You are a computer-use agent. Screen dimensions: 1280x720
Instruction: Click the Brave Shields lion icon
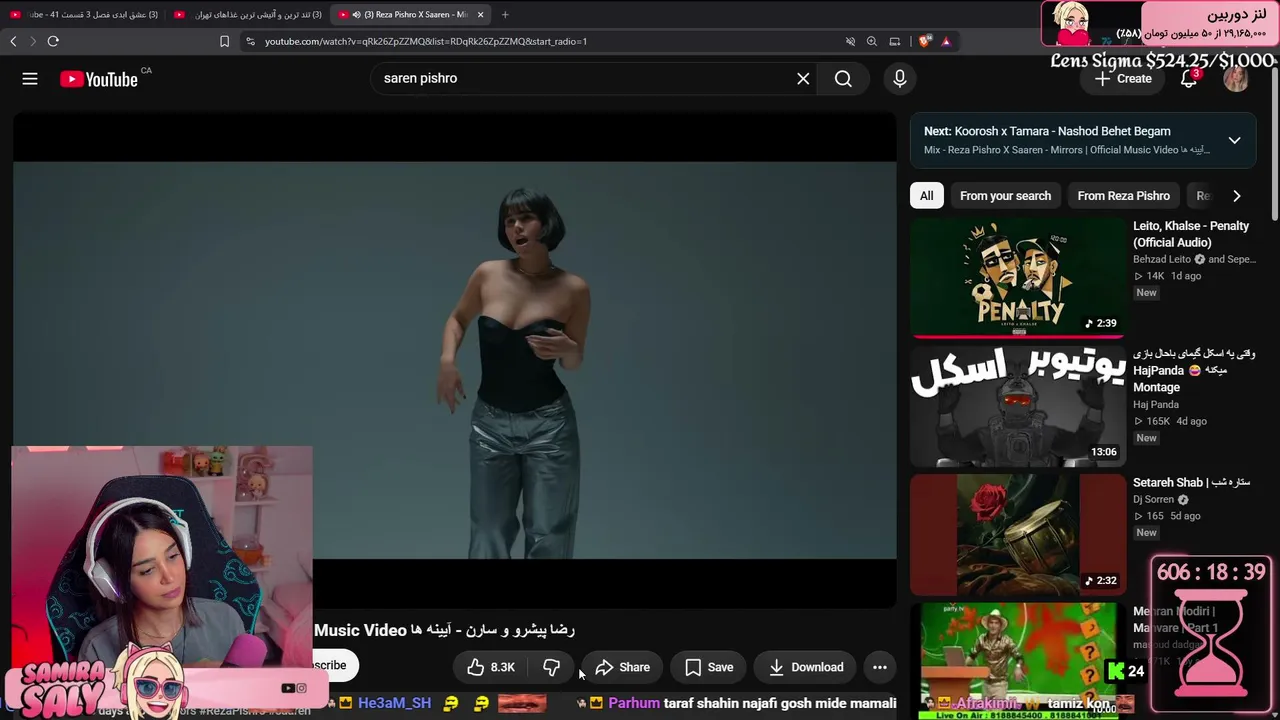click(x=924, y=41)
